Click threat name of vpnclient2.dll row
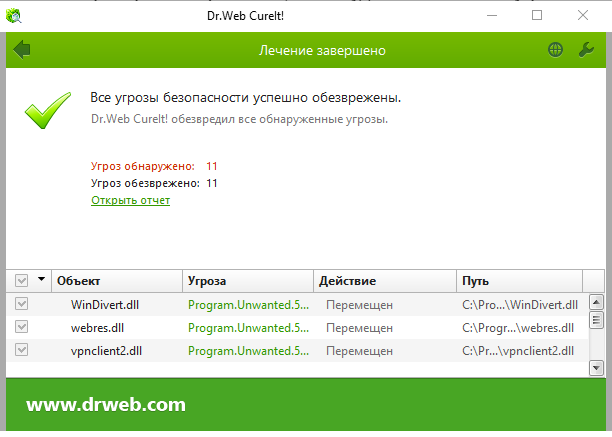Image resolution: width=612 pixels, height=437 pixels. (x=248, y=351)
